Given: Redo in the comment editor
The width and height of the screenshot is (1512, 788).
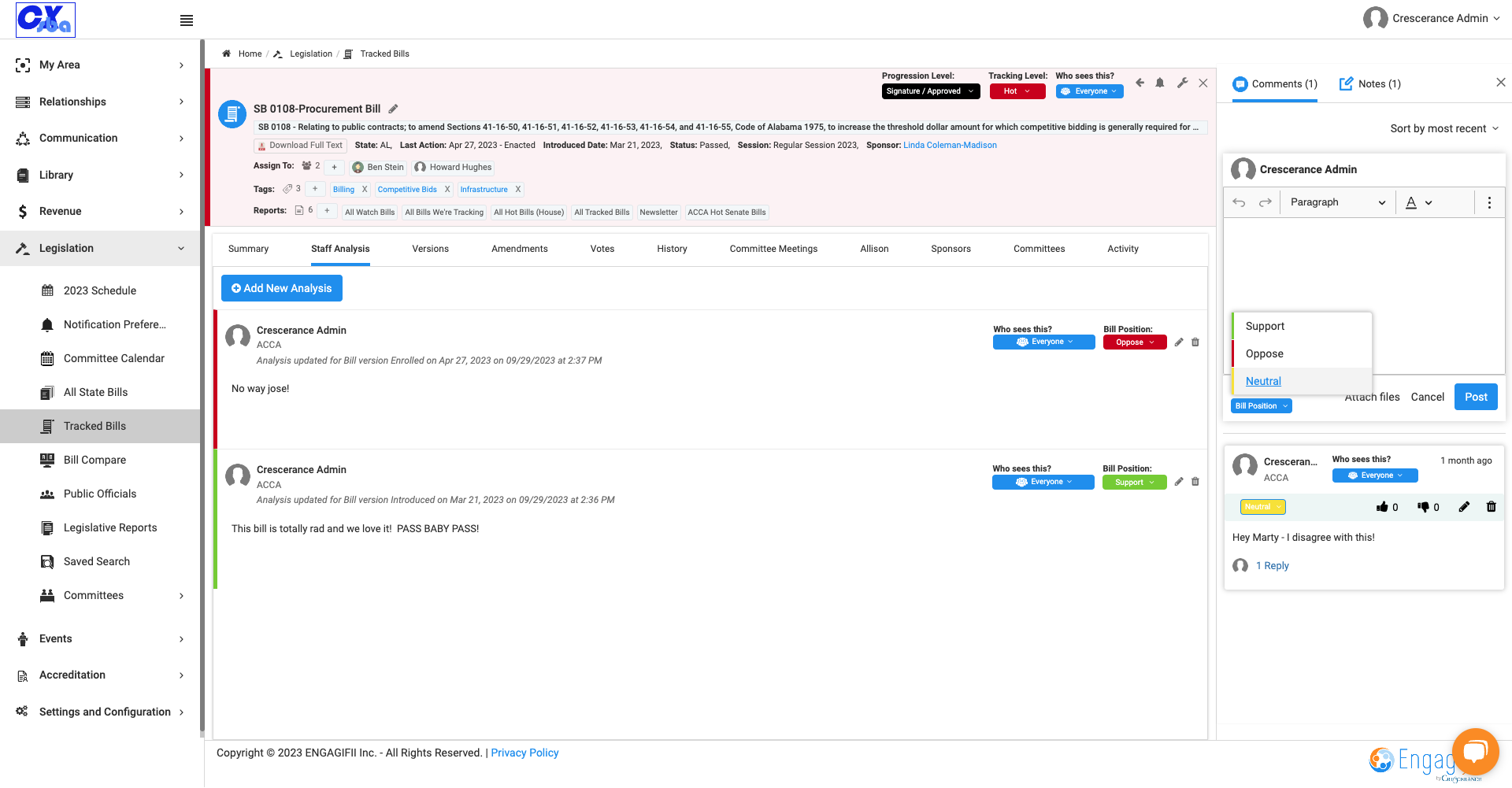Looking at the screenshot, I should (1266, 202).
